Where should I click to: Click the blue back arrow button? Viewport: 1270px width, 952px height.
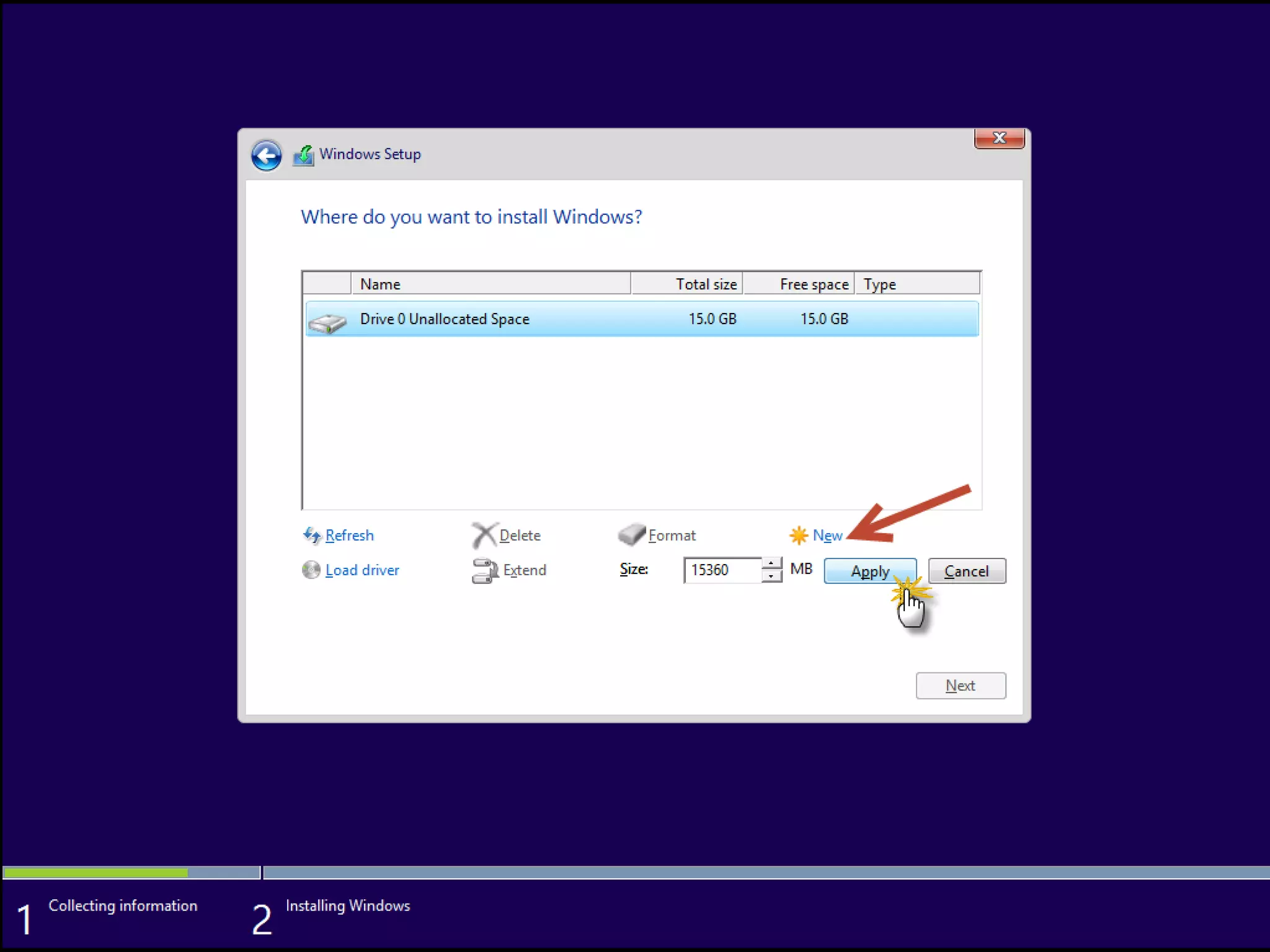(x=266, y=155)
